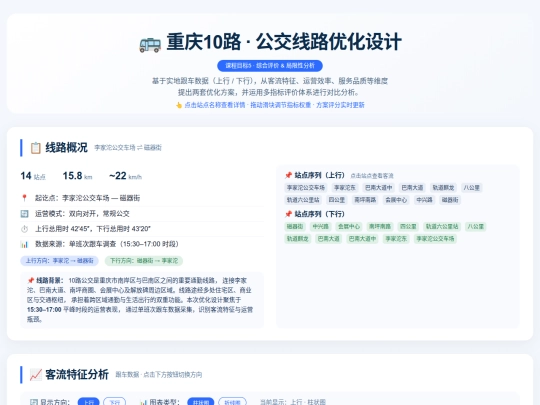Click the 下行方向: 磁器街→李家沱 tag
540x405 pixels.
(144, 261)
